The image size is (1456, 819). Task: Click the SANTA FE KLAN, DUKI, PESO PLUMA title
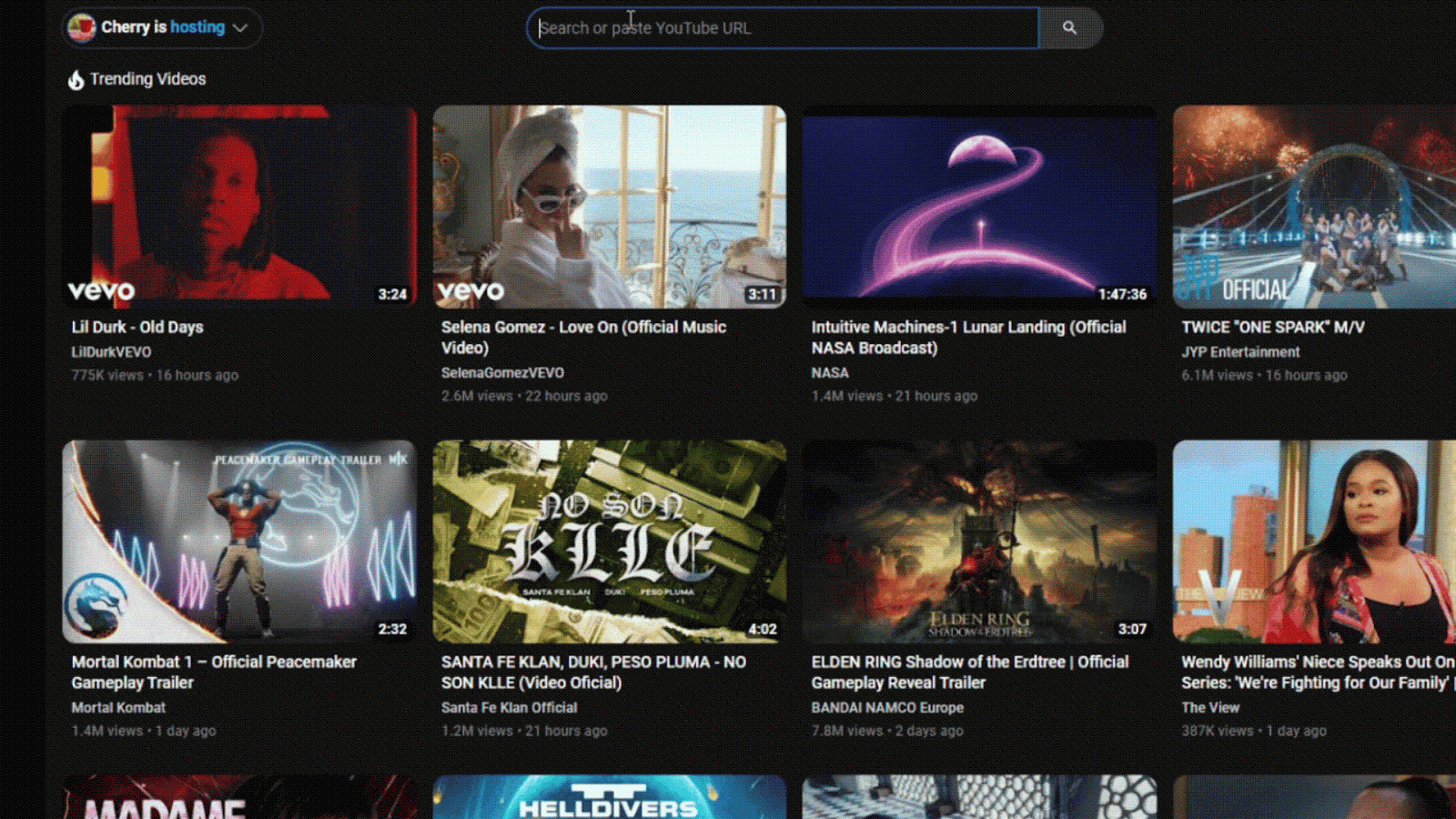point(593,672)
